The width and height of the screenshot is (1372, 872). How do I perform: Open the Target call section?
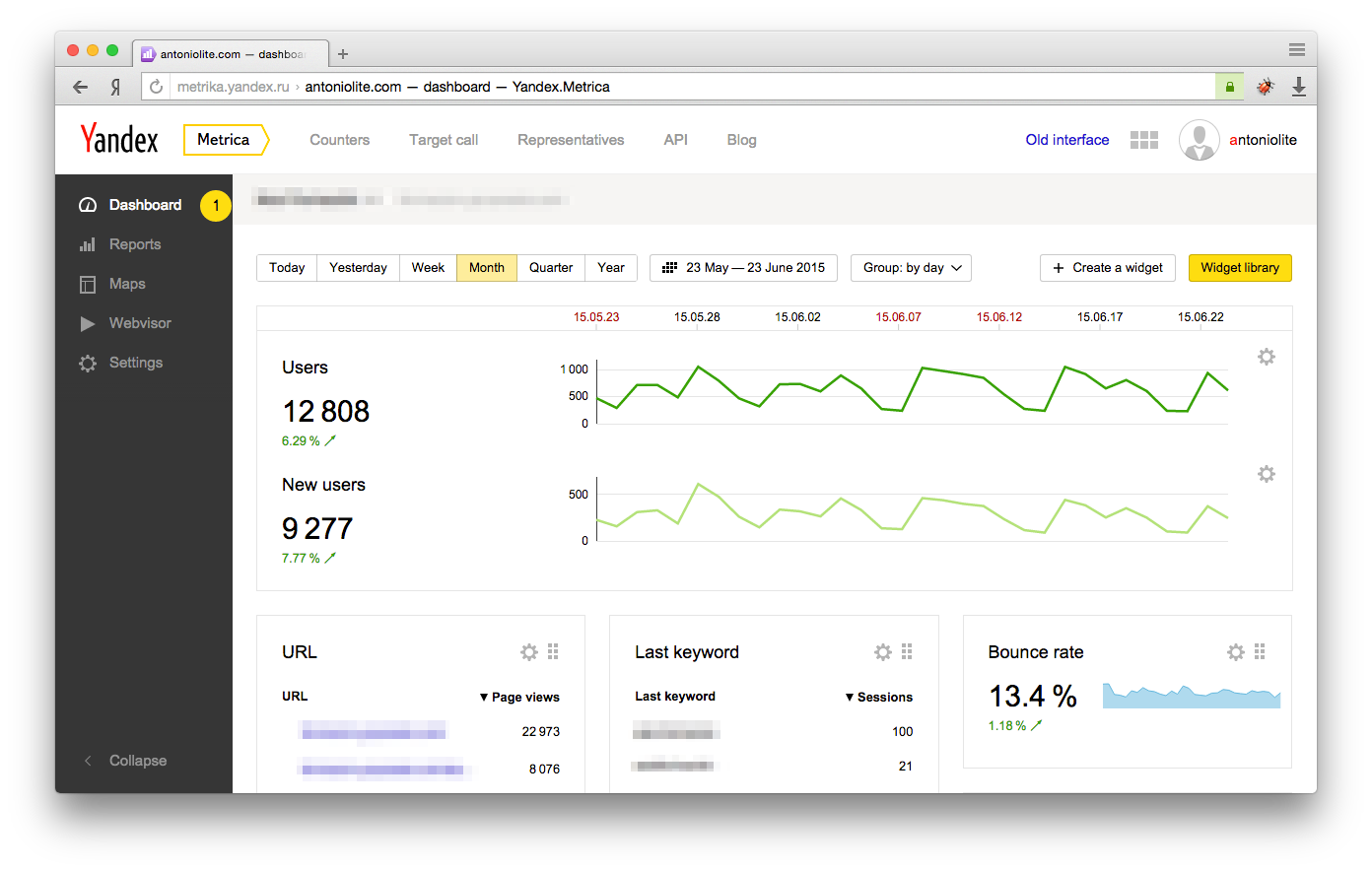(x=444, y=140)
